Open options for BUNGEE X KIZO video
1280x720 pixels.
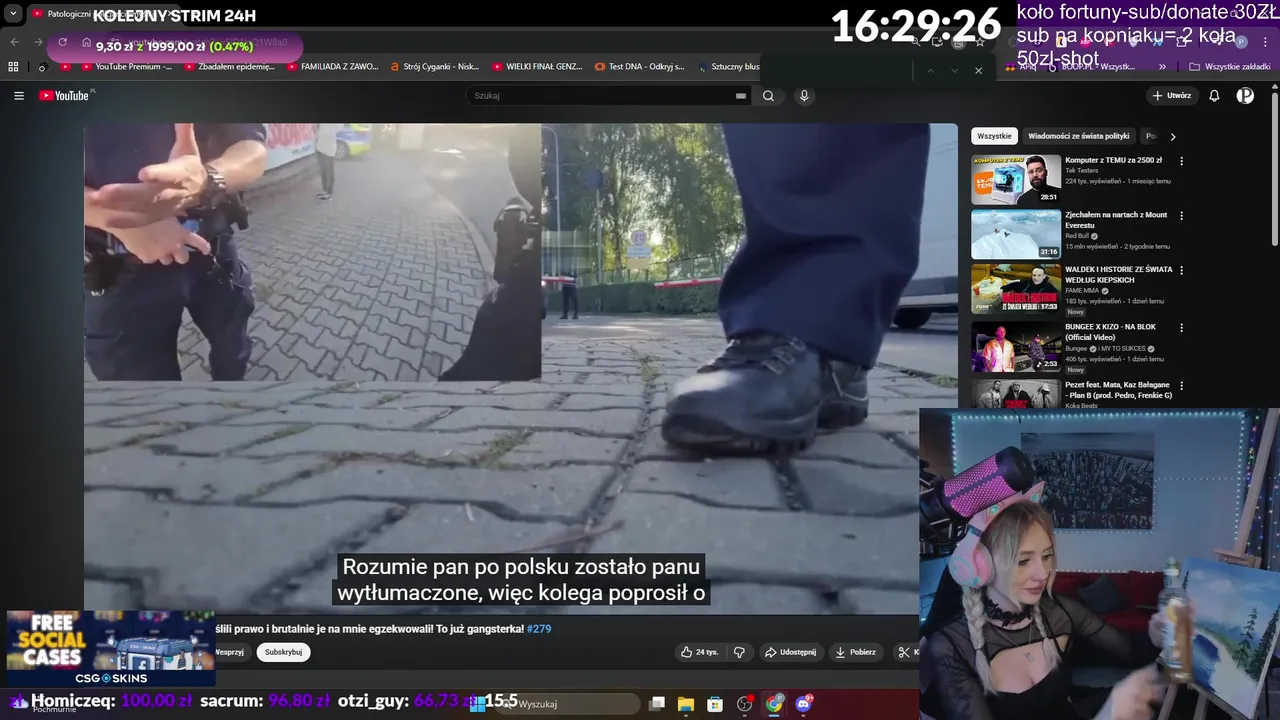[x=1182, y=328]
